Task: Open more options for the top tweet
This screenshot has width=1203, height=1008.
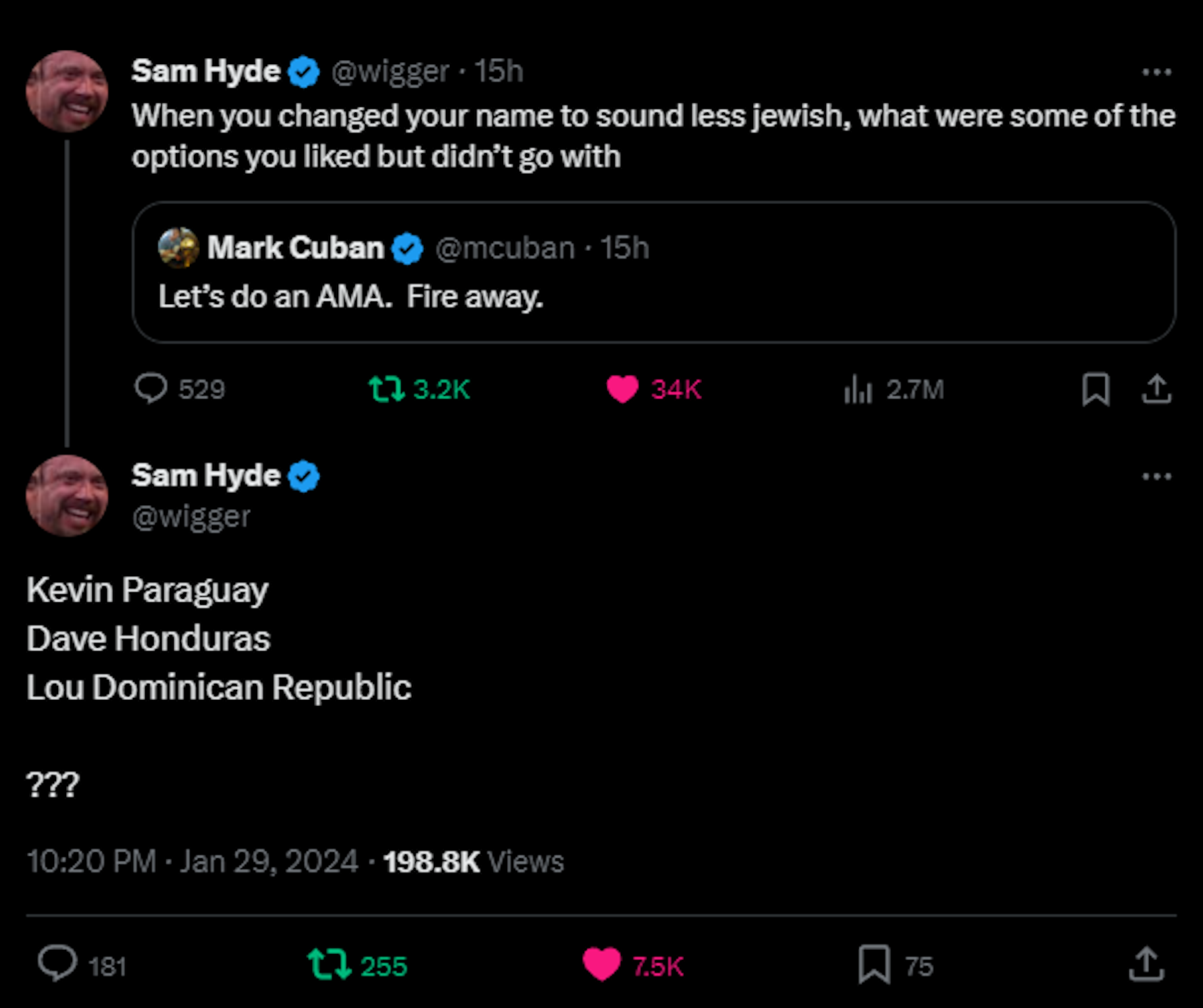Action: (1156, 72)
